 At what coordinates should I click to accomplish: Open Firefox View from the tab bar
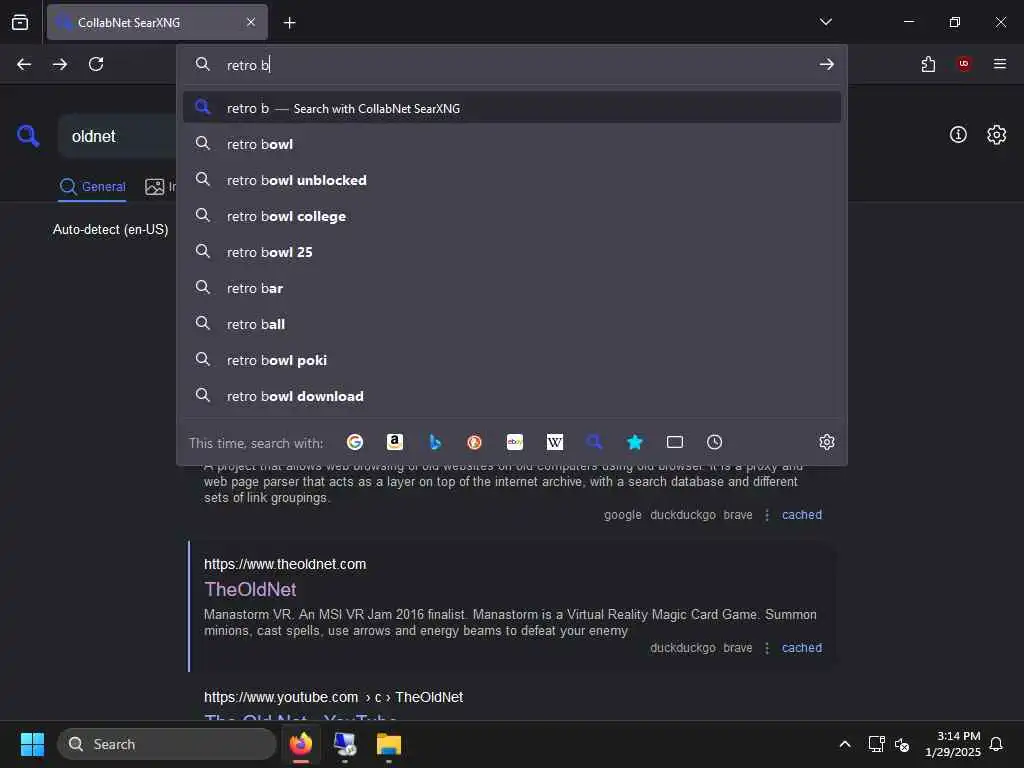pyautogui.click(x=20, y=22)
